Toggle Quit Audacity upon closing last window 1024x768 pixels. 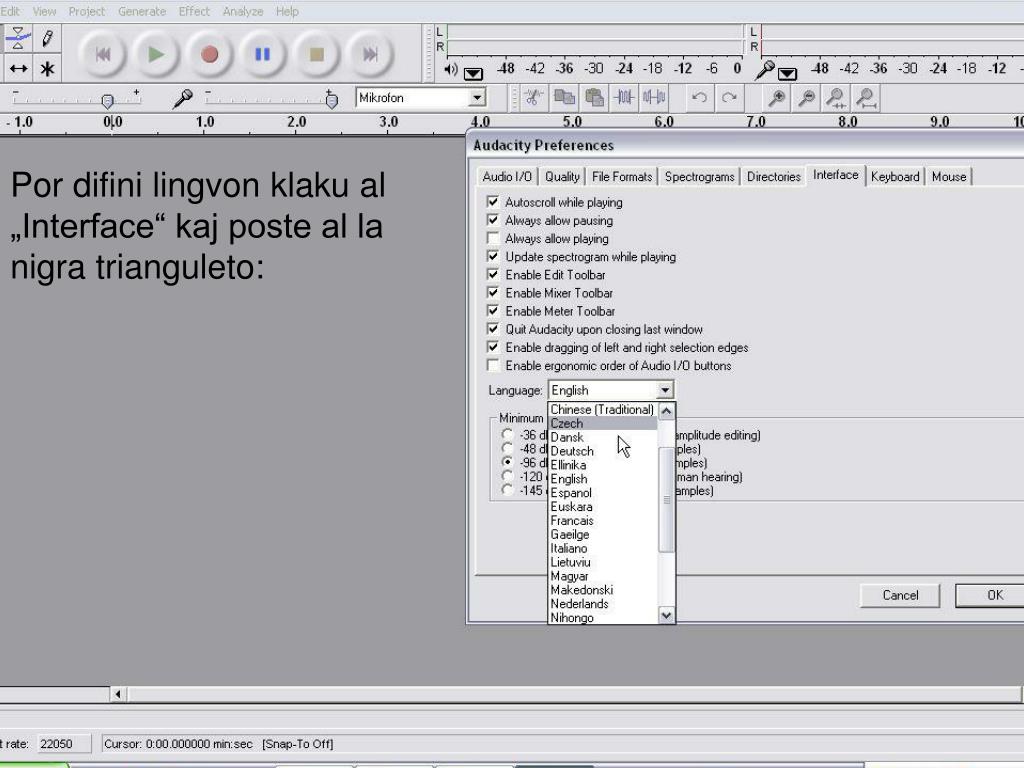pyautogui.click(x=493, y=329)
